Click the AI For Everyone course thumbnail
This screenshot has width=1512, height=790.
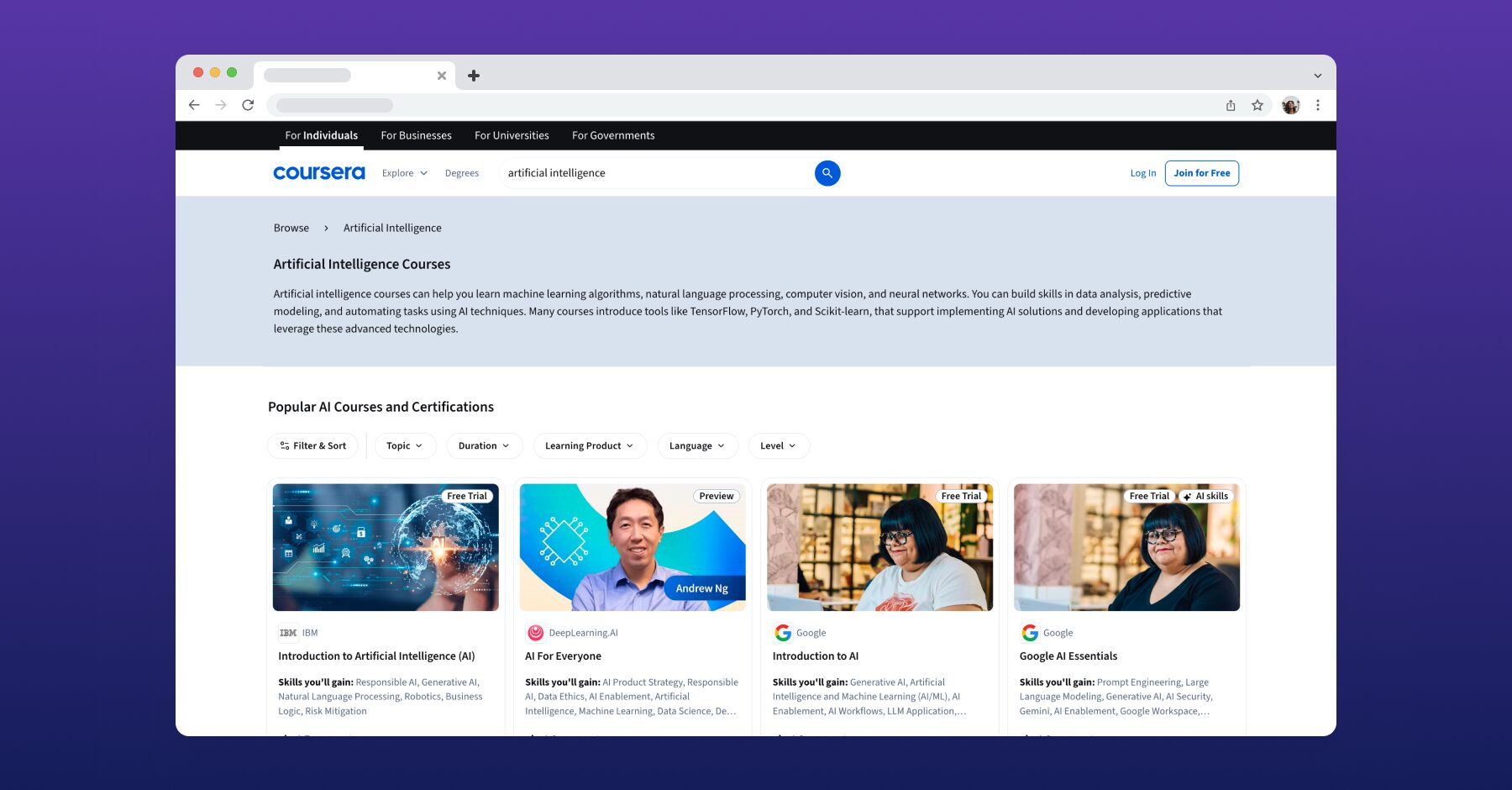[x=632, y=546]
